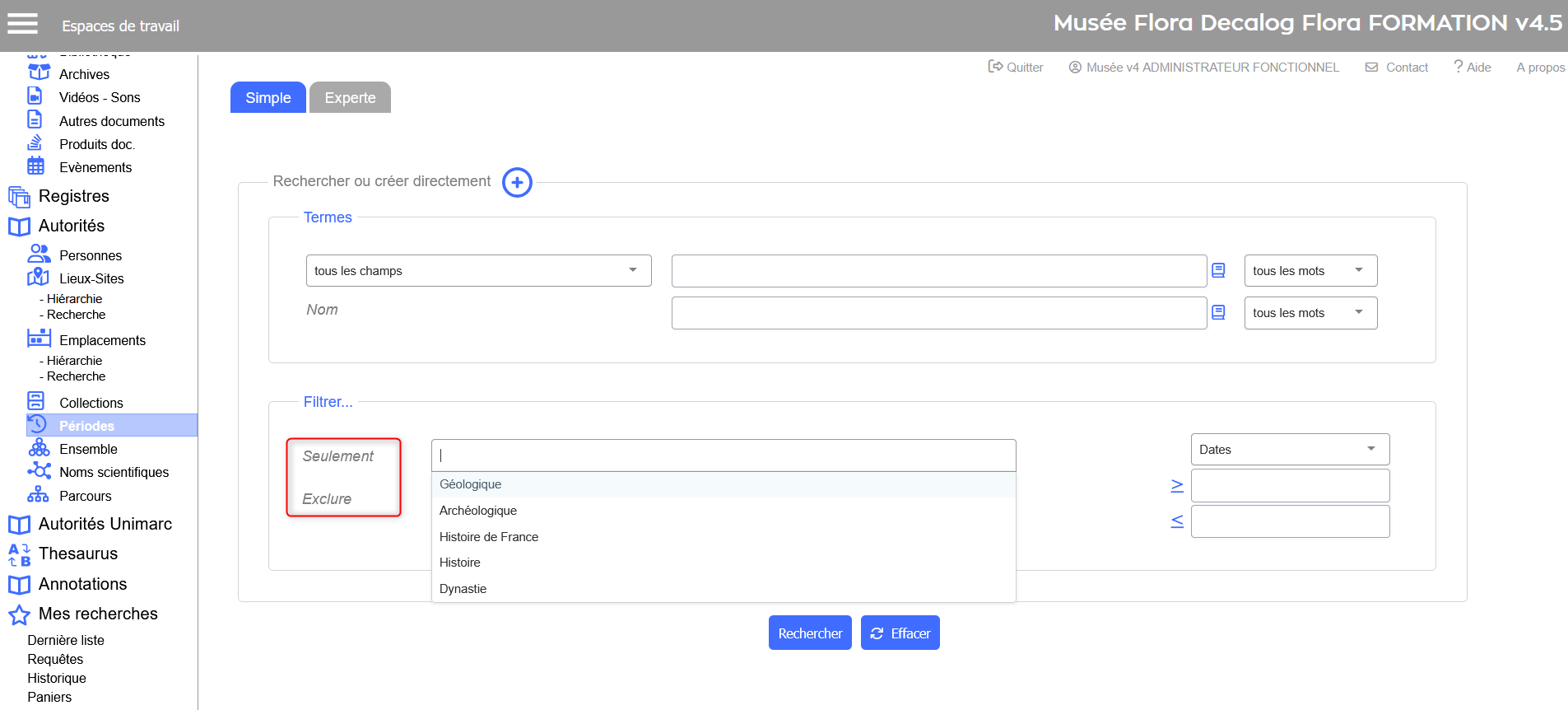
Task: Click the Rechercher button
Action: 810,633
